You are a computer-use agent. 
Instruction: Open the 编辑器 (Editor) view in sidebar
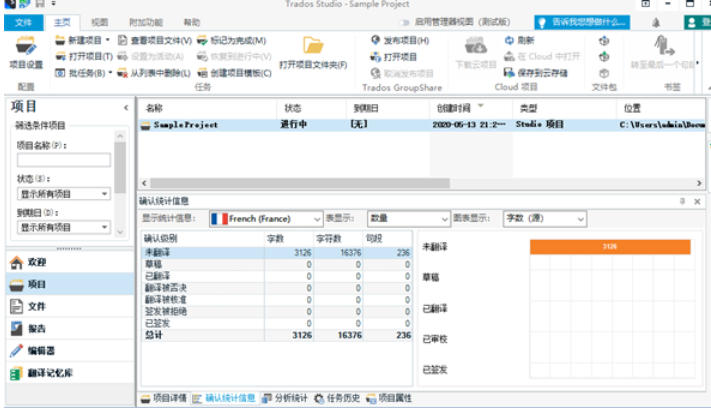(x=43, y=351)
